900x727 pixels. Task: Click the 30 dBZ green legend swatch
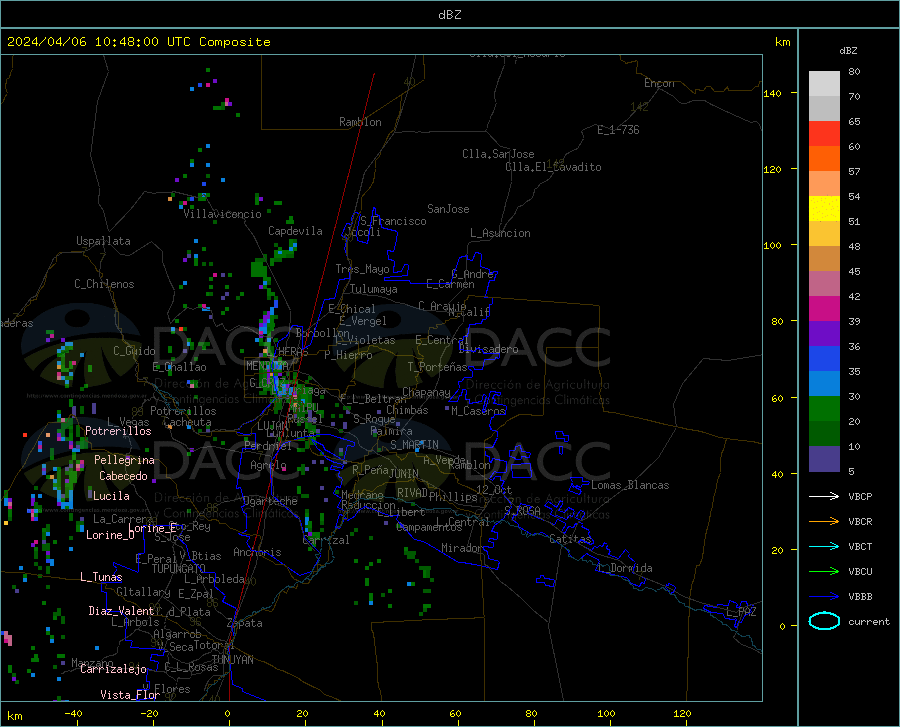[x=824, y=409]
